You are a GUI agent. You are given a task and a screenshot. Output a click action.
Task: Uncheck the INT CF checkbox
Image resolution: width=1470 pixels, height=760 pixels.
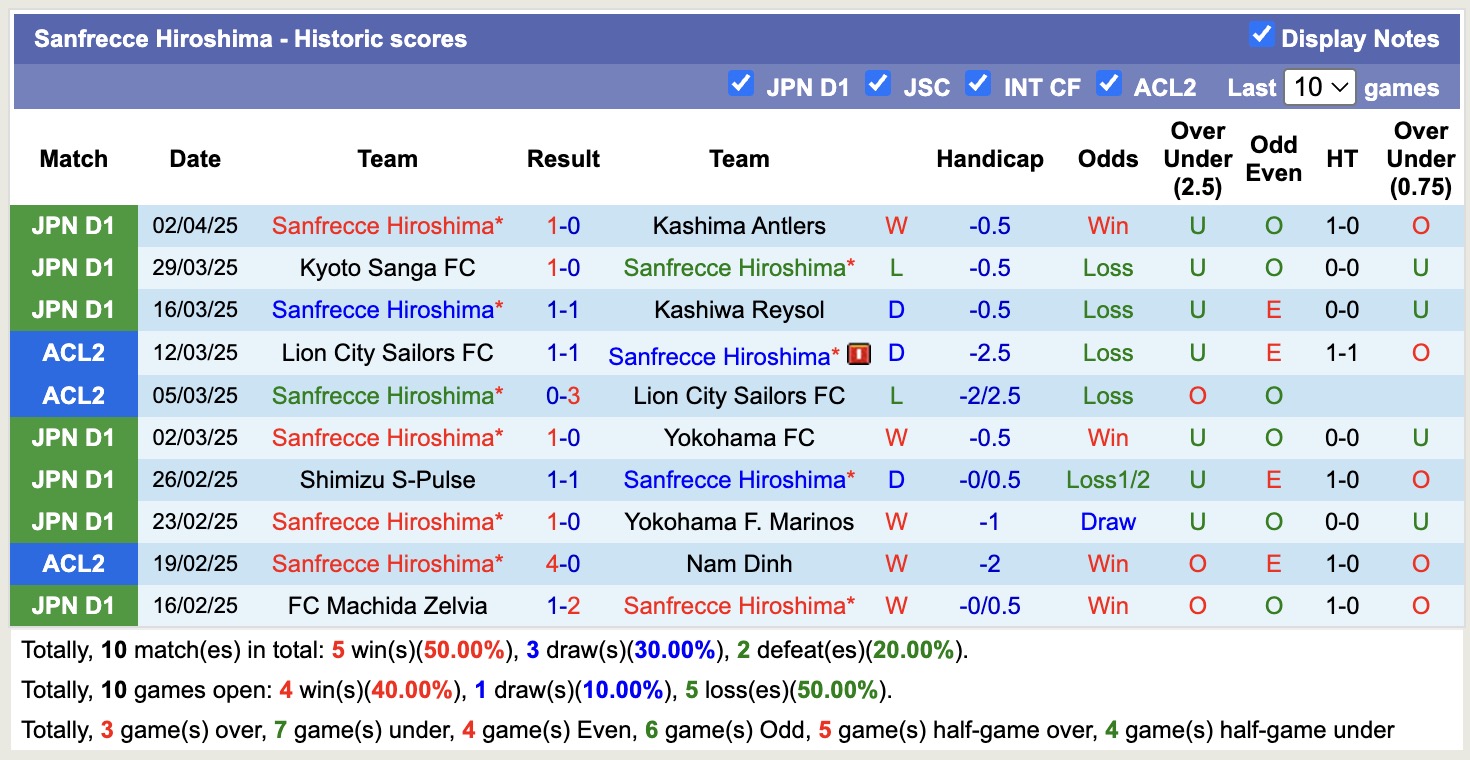[x=978, y=85]
